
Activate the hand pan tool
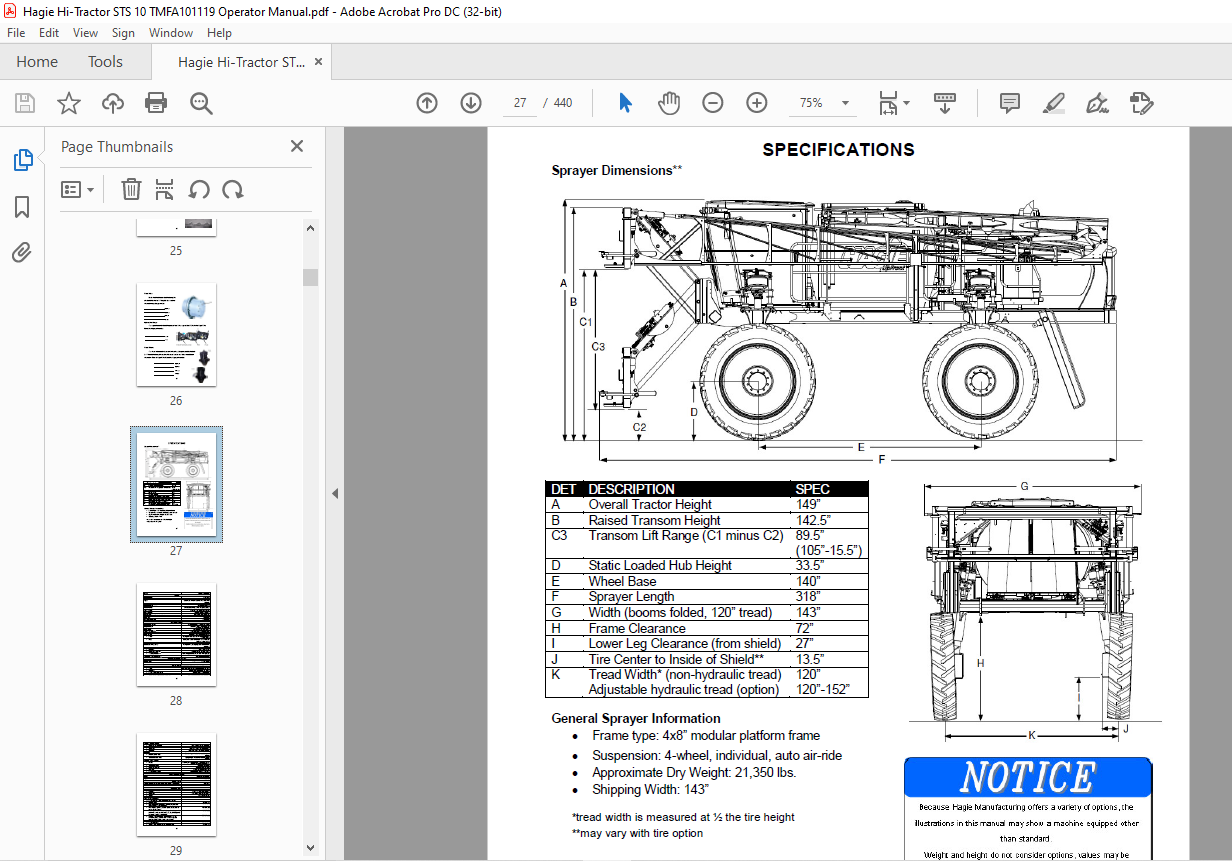[x=669, y=103]
